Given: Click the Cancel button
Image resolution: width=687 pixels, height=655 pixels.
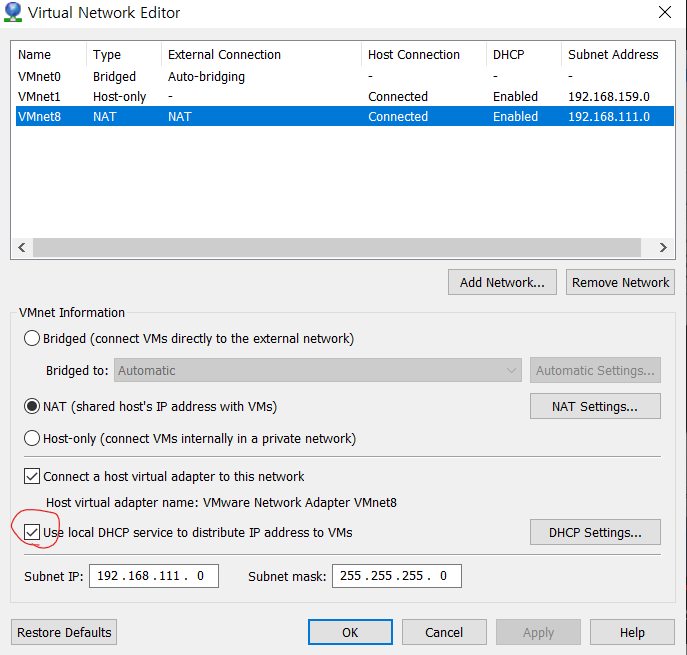Looking at the screenshot, I should (444, 632).
